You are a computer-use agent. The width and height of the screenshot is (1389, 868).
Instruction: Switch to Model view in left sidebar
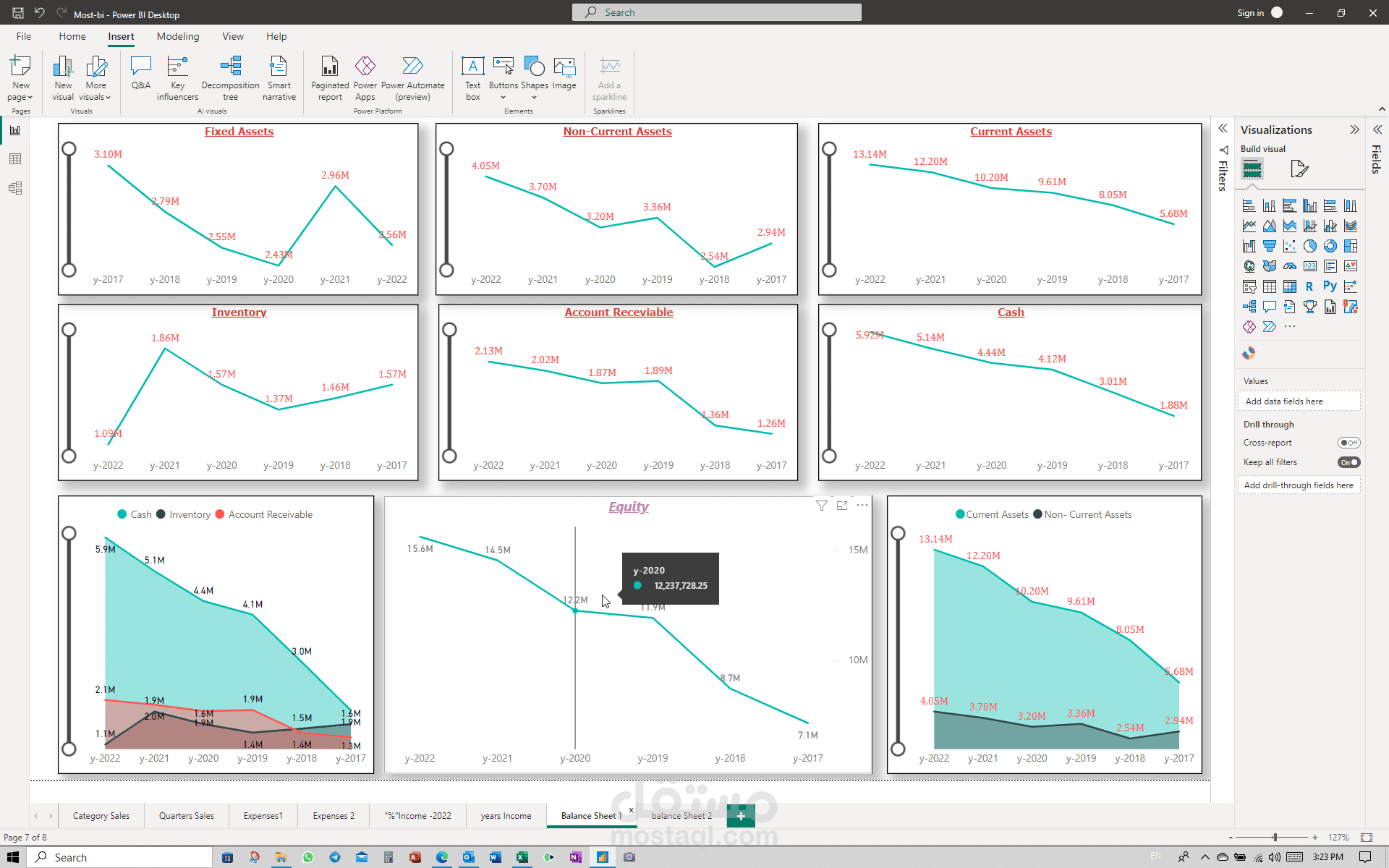pyautogui.click(x=15, y=188)
